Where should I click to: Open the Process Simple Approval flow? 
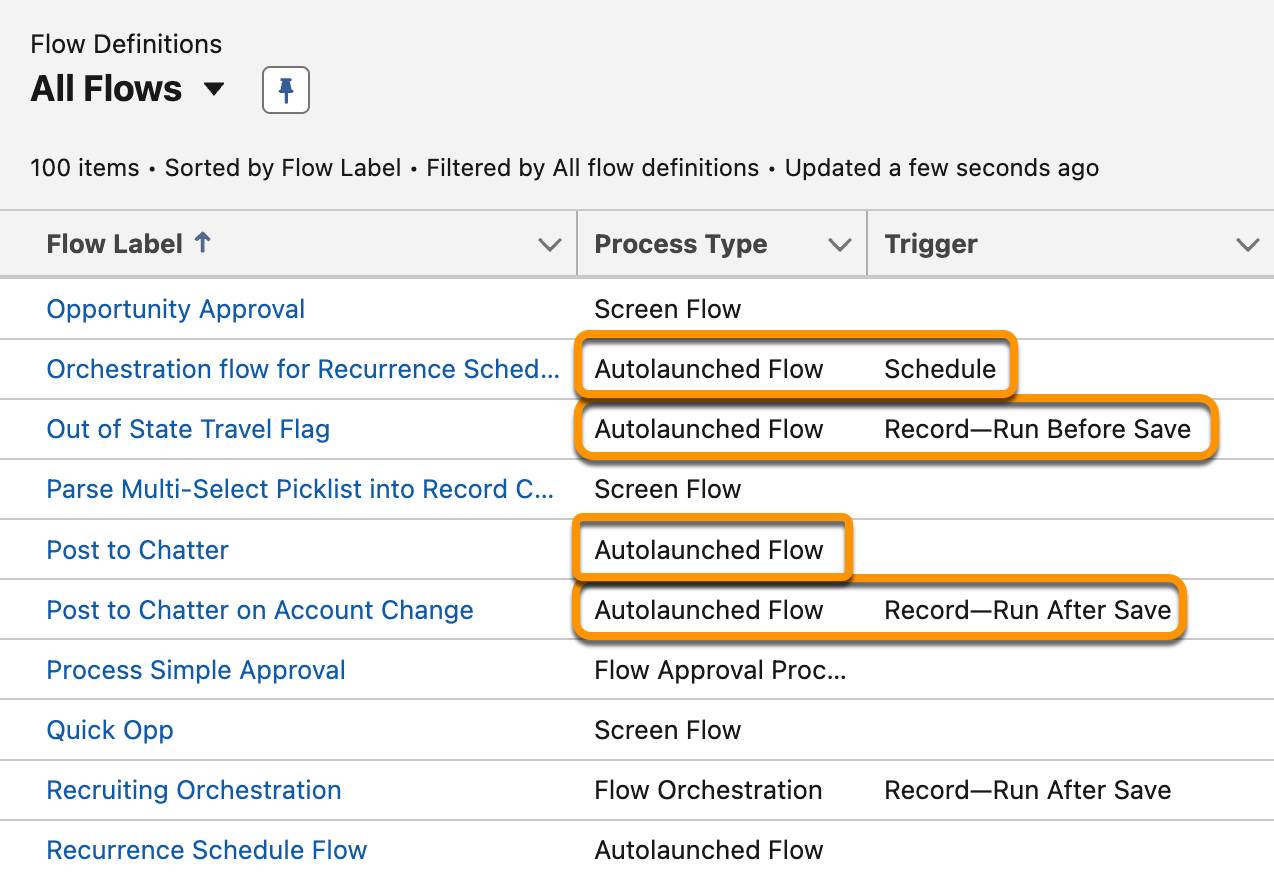pos(196,670)
